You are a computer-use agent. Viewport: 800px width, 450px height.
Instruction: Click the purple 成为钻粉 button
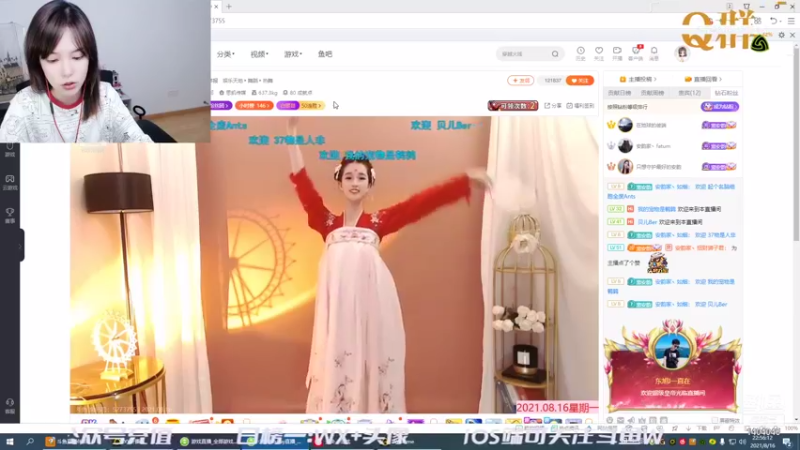719,107
